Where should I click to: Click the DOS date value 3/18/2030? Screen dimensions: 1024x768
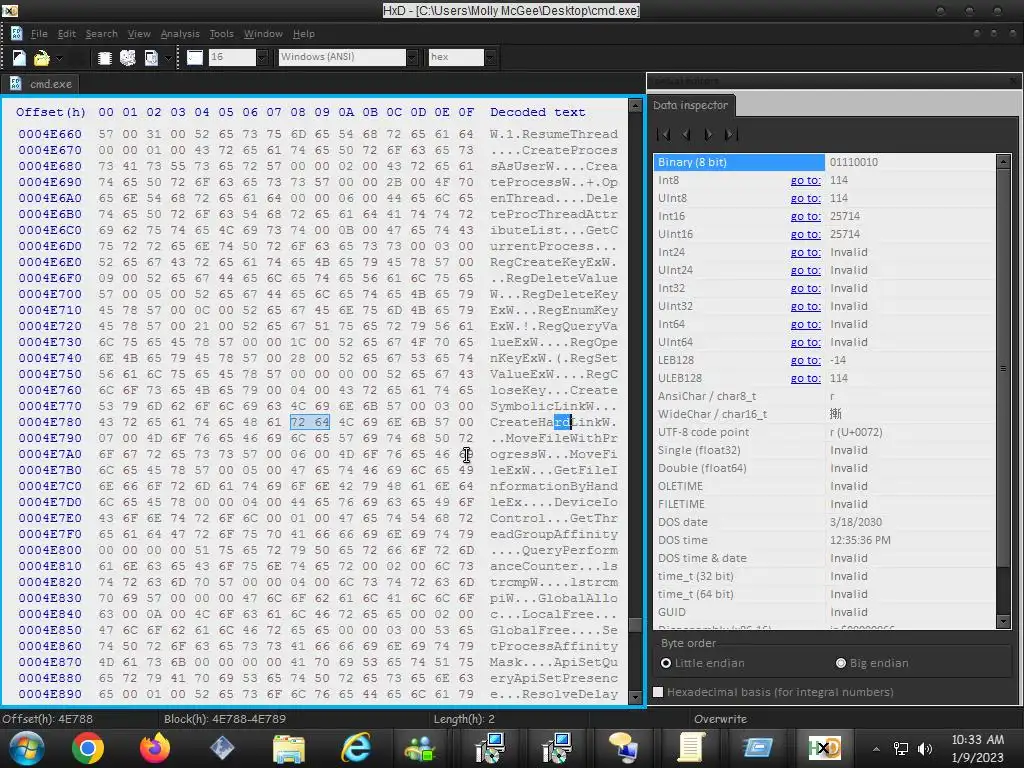(x=856, y=522)
